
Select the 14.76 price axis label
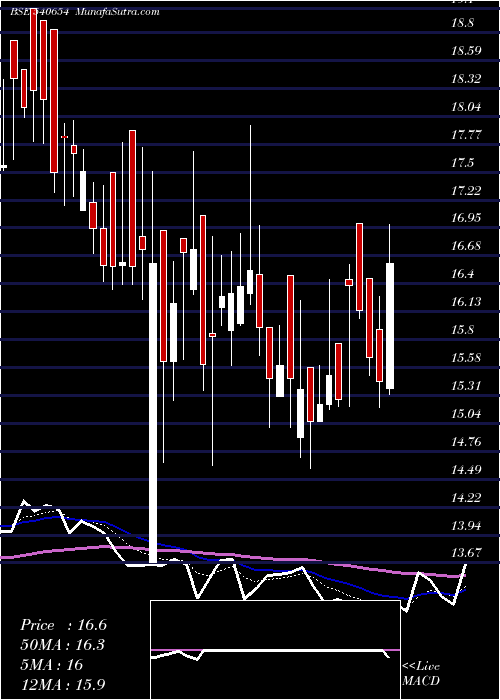(466, 442)
